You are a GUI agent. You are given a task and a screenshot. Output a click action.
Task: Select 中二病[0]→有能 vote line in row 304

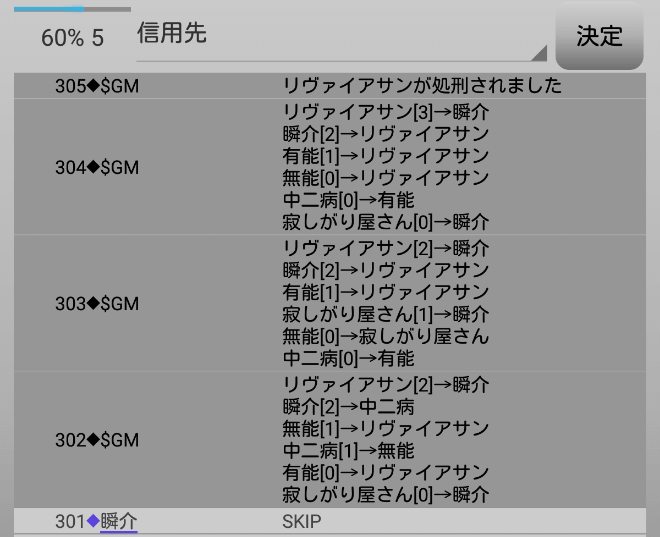pos(348,200)
